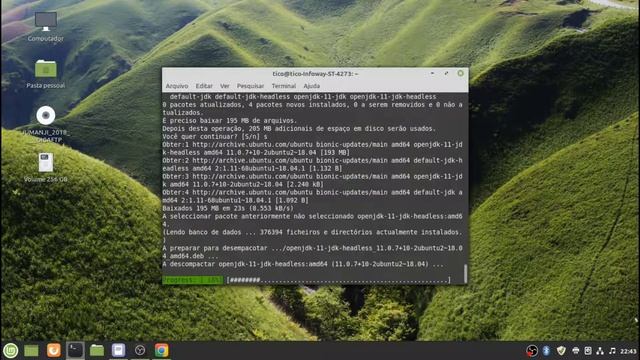Open the removable drives tray icon
This screenshot has width=640, height=360.
click(588, 351)
